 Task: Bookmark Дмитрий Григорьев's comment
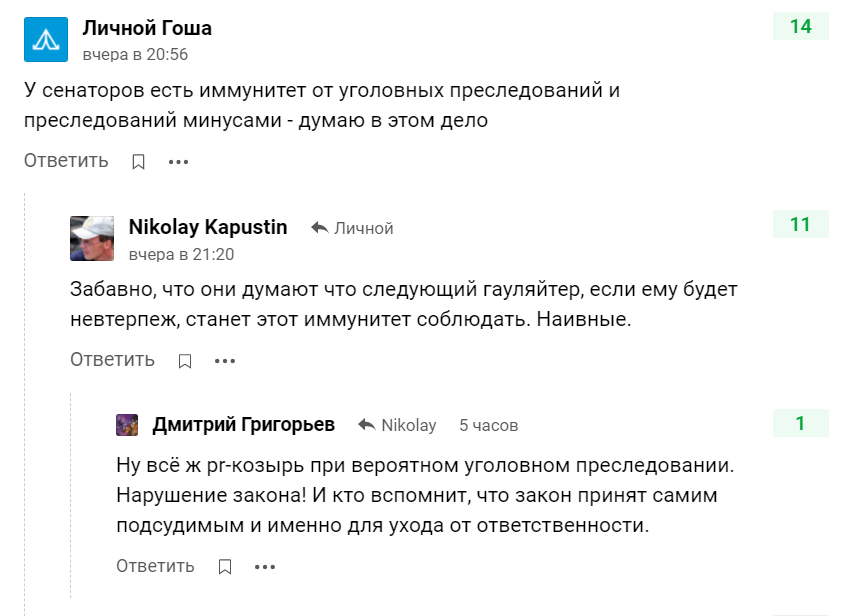(225, 567)
